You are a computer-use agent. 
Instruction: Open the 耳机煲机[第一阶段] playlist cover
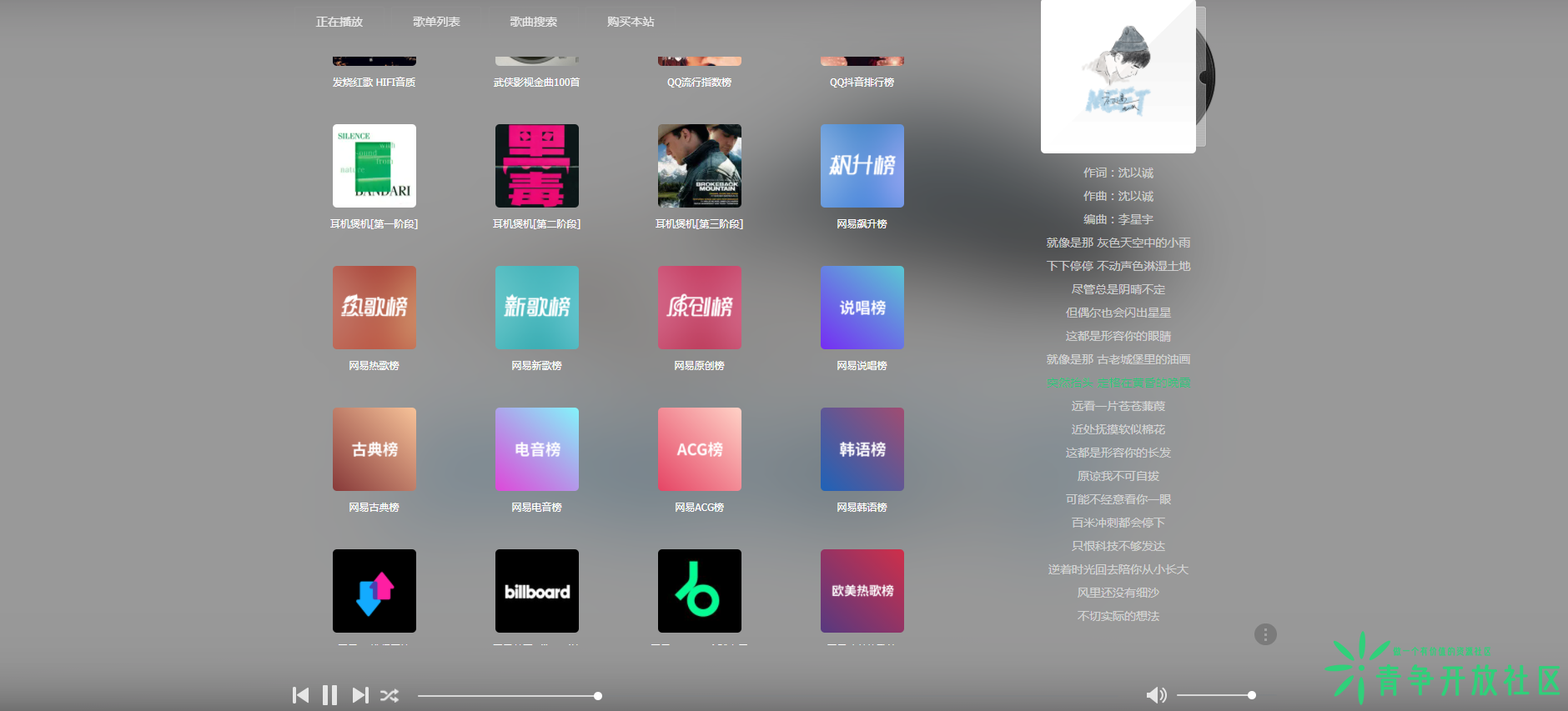tap(374, 166)
